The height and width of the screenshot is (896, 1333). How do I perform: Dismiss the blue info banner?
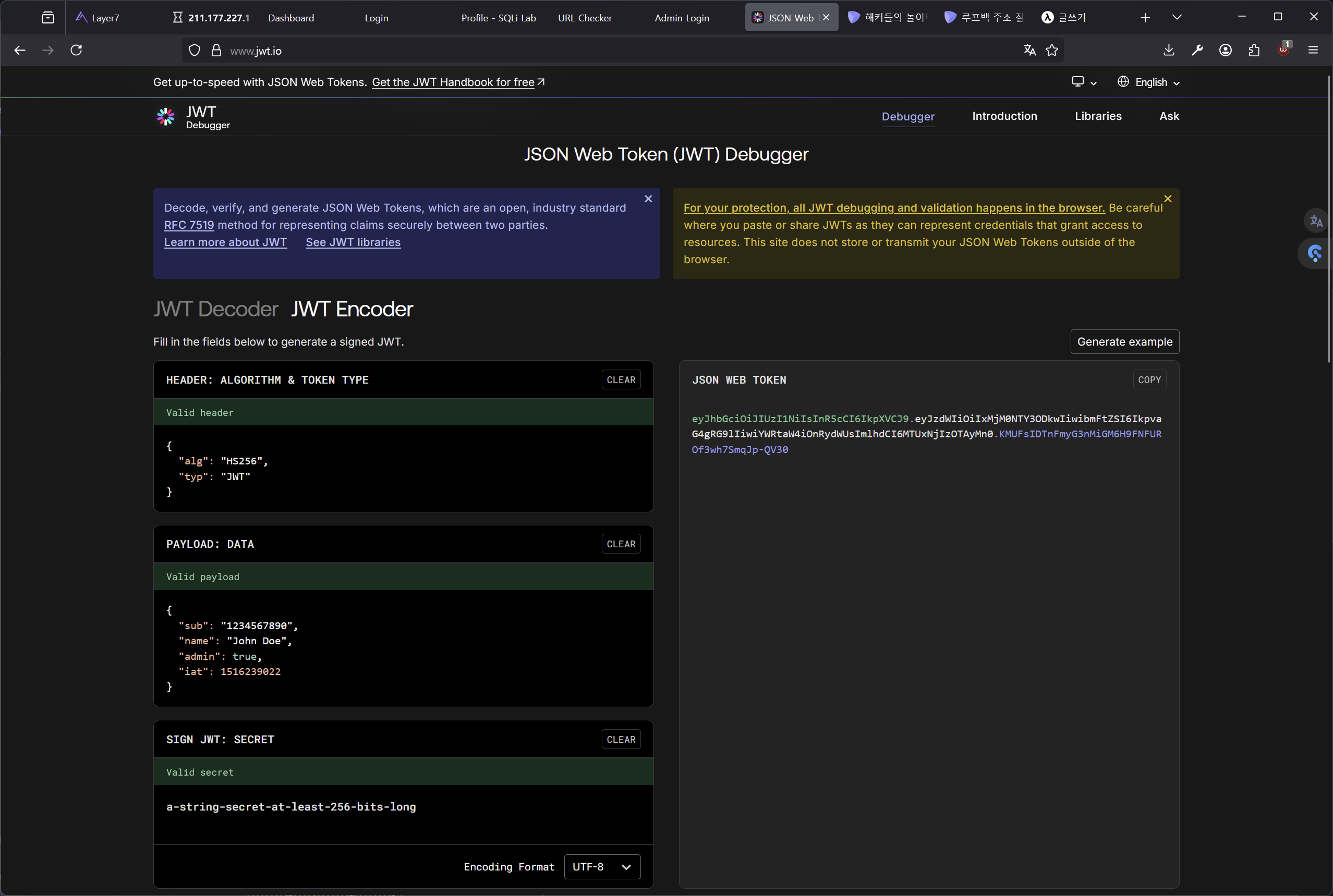pos(648,199)
